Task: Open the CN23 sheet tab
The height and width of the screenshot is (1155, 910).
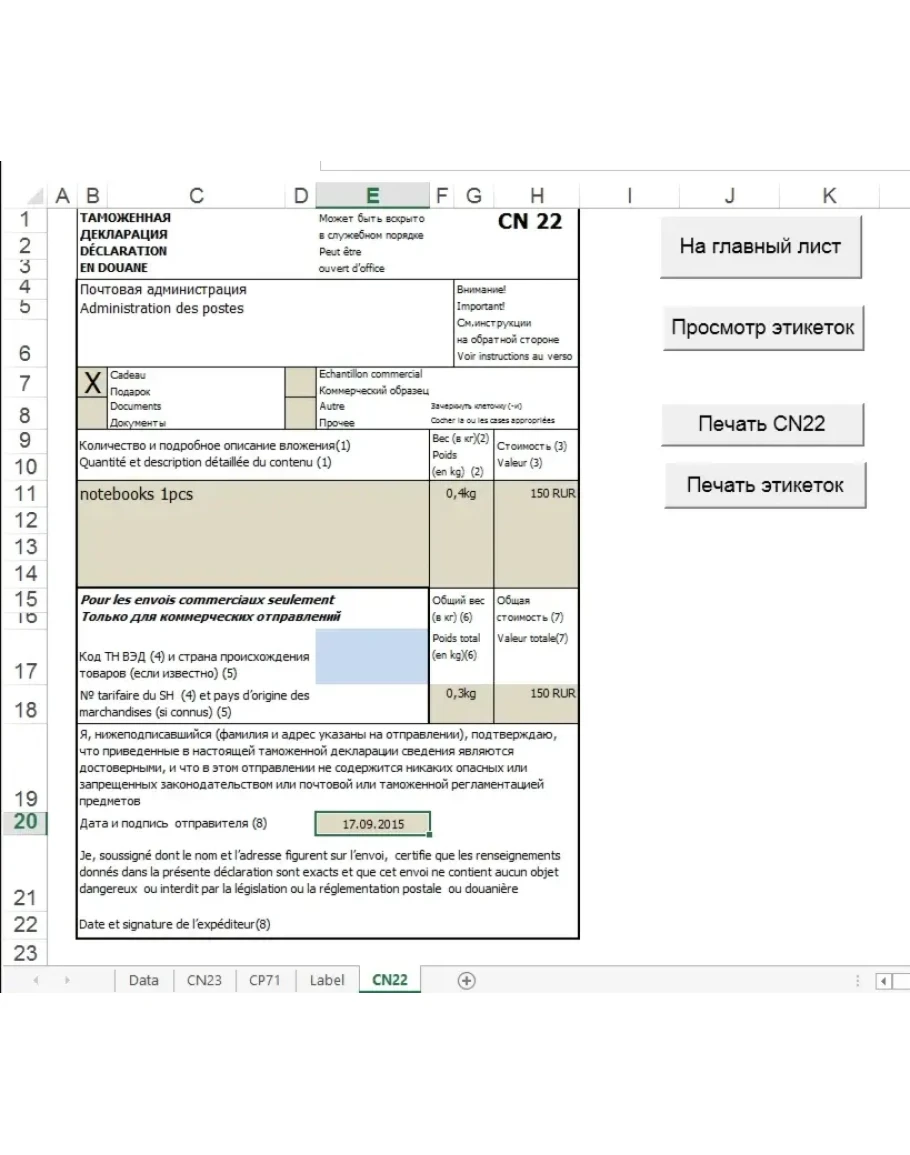Action: (204, 981)
